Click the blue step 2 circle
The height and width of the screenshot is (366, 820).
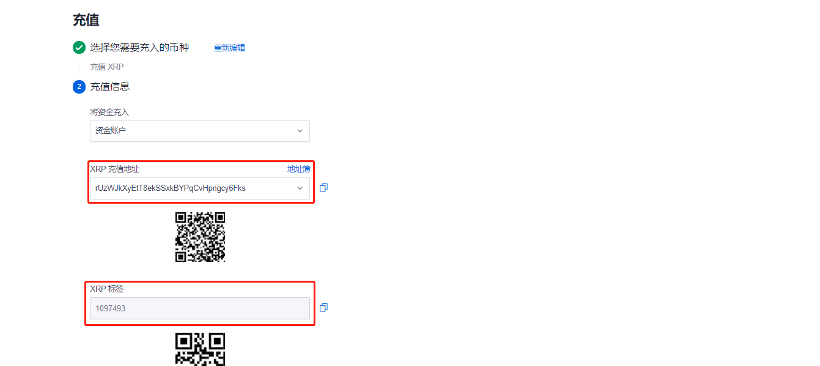coord(79,87)
